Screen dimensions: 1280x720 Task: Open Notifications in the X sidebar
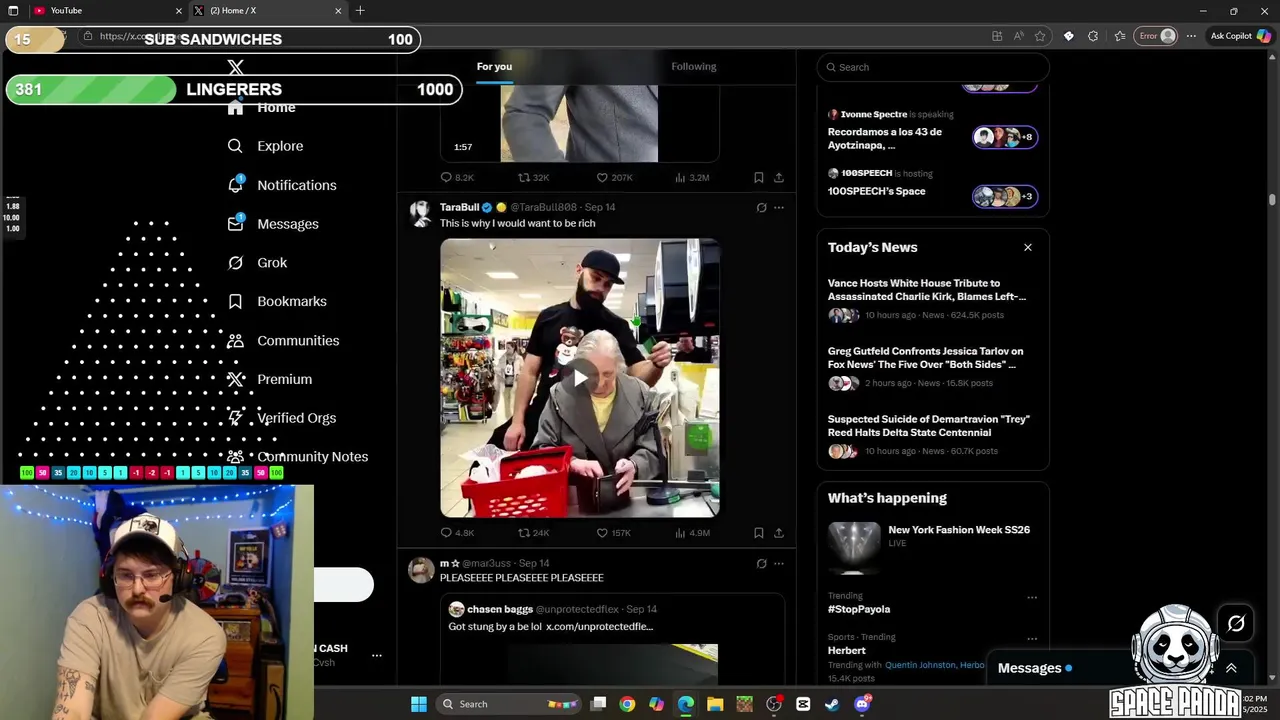[x=282, y=185]
